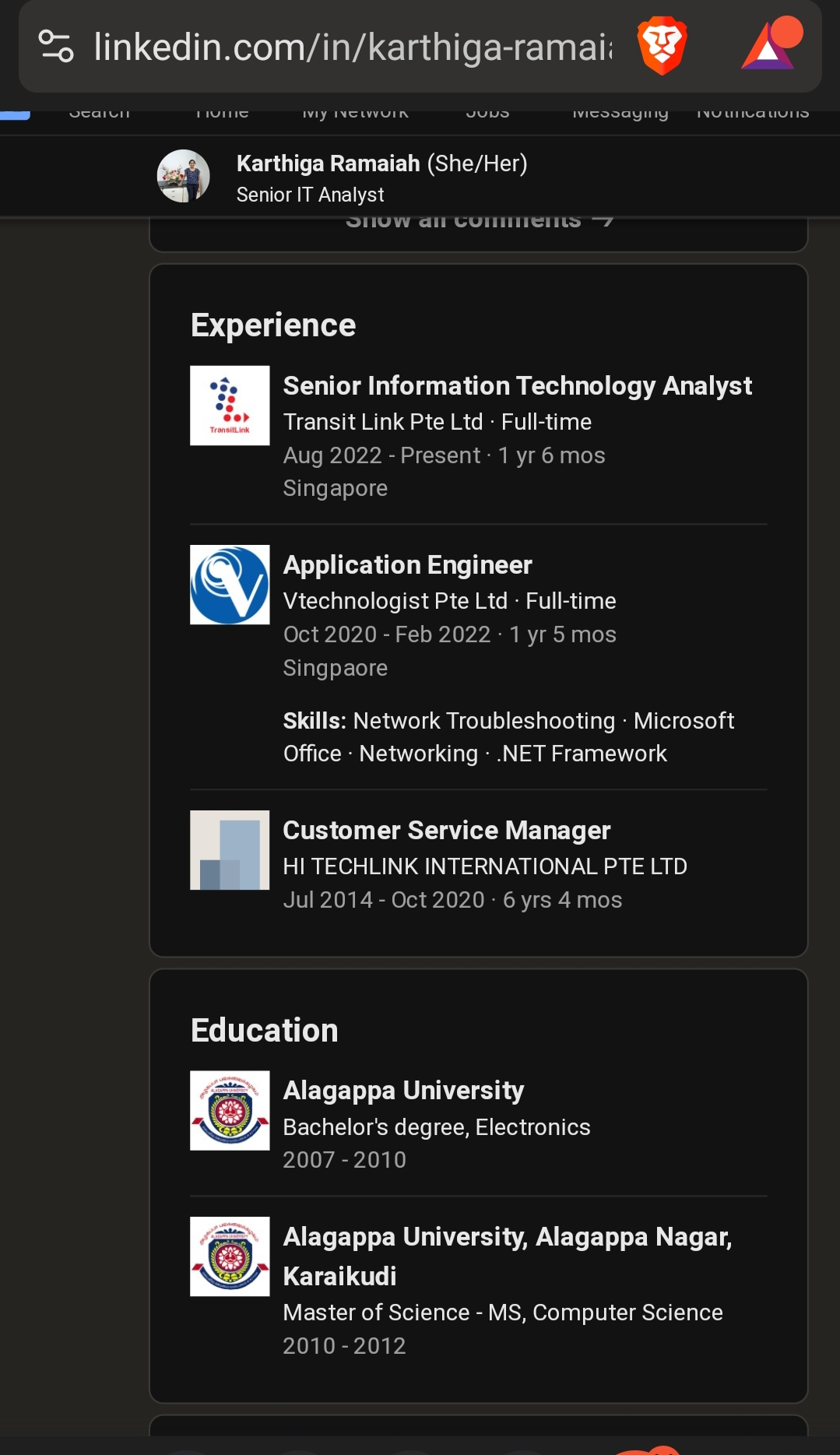Image resolution: width=840 pixels, height=1455 pixels.
Task: Click Jul 2014 - Oct 2020 date range
Action: tap(384, 900)
